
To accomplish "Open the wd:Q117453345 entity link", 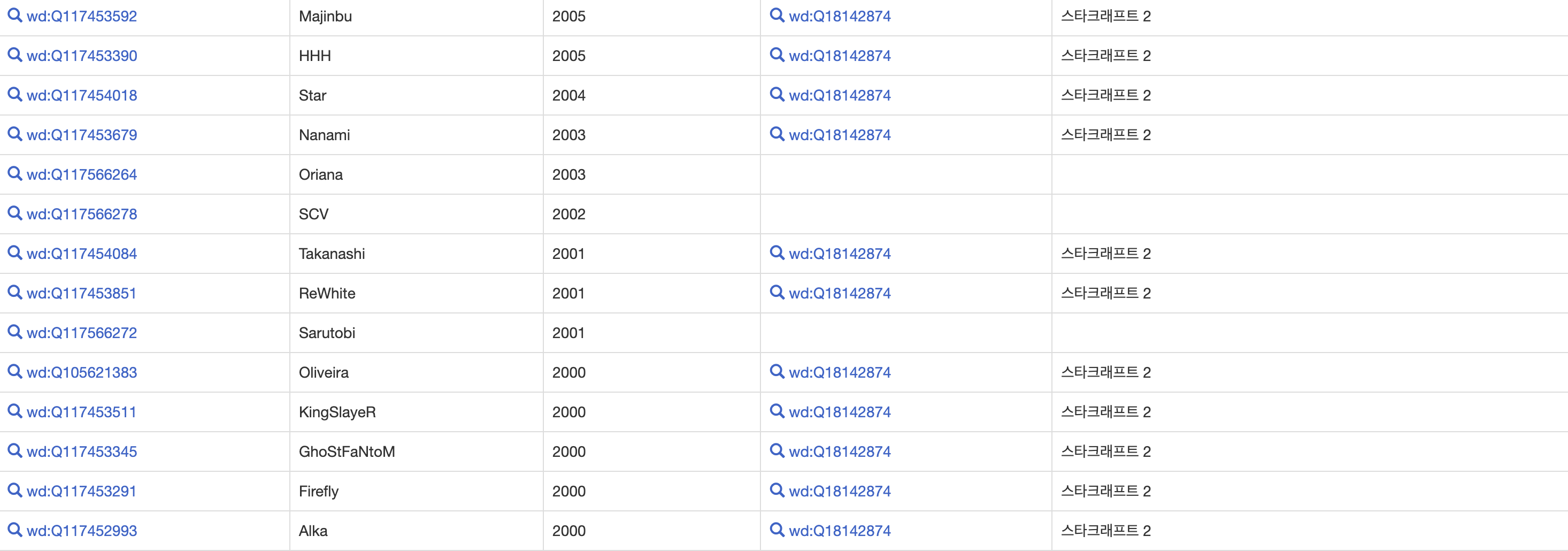I will [82, 451].
